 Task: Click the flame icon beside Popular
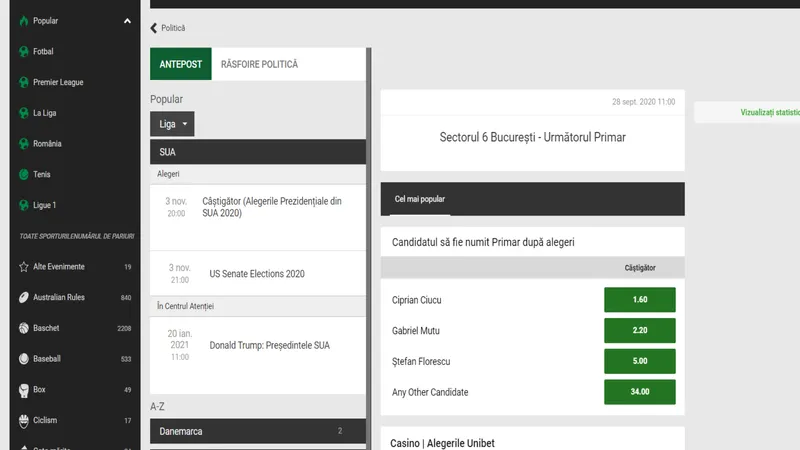coord(23,20)
